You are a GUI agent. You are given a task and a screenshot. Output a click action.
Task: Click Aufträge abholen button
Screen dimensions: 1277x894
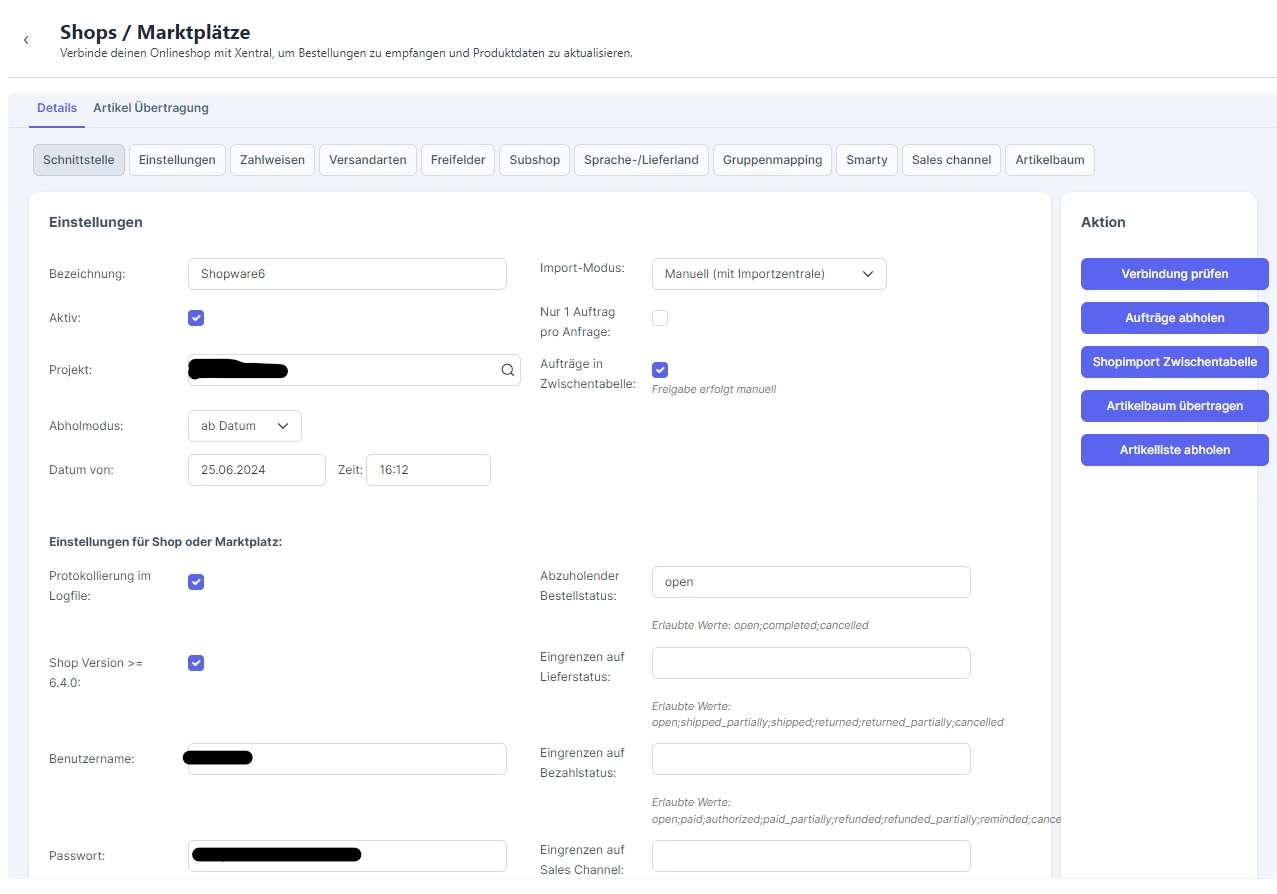pyautogui.click(x=1175, y=318)
